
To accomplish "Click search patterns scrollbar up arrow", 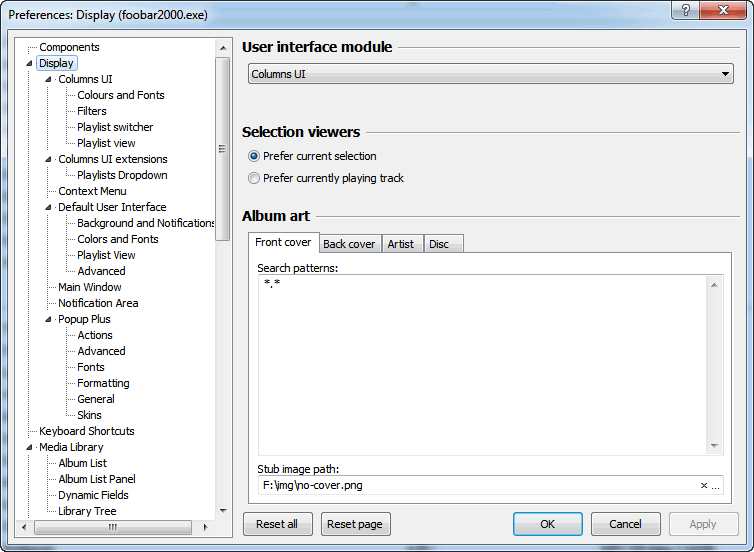I will [x=715, y=285].
